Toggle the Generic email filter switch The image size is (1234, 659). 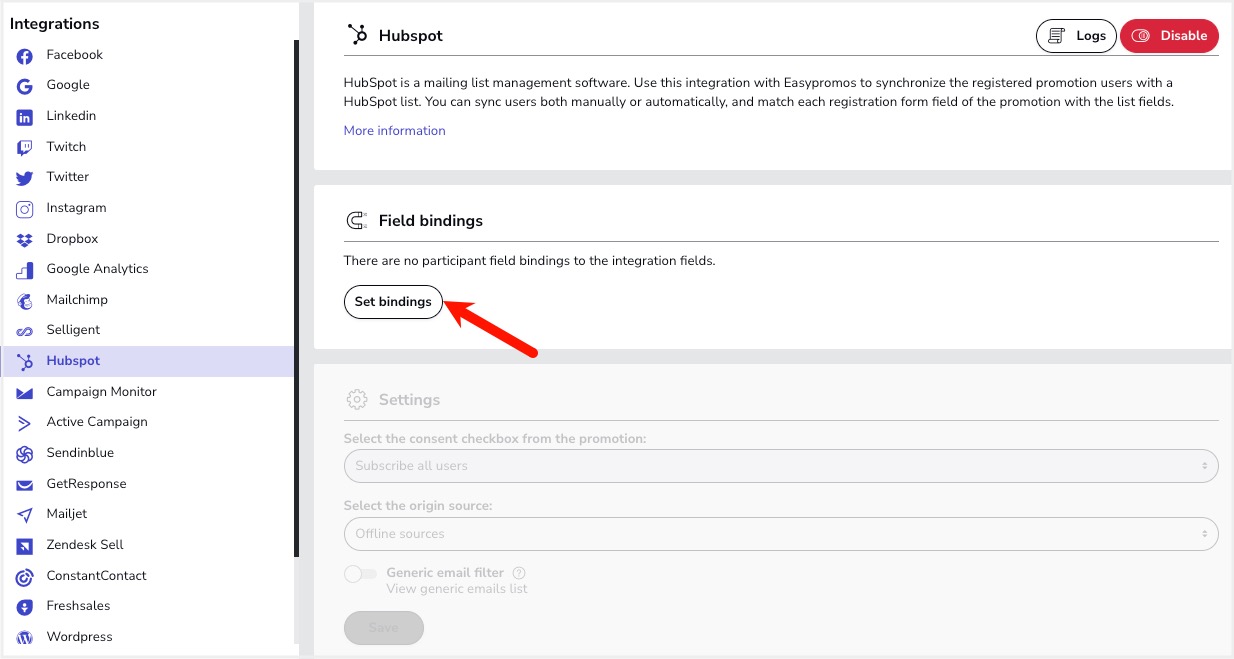tap(360, 574)
